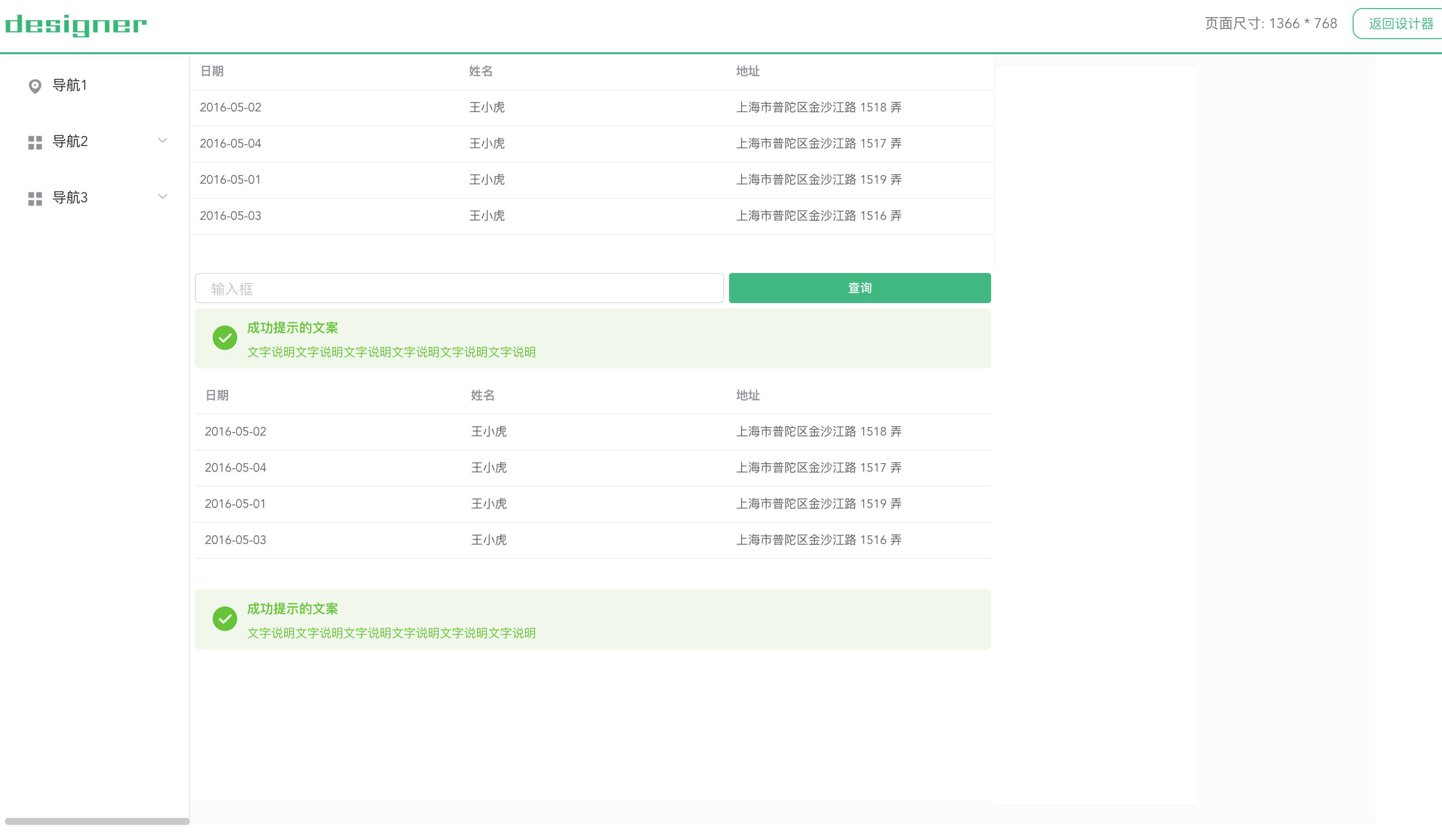Expand the 导航3 submenu chevron

pyautogui.click(x=163, y=197)
